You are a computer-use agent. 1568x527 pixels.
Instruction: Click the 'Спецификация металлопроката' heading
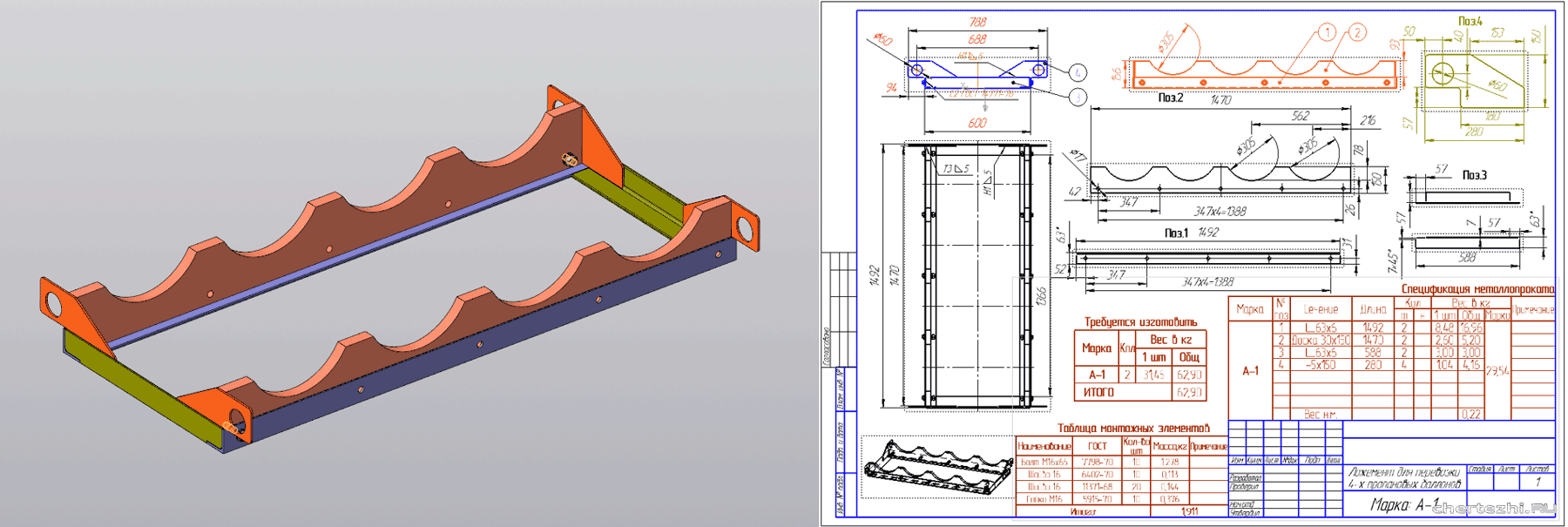1477,289
